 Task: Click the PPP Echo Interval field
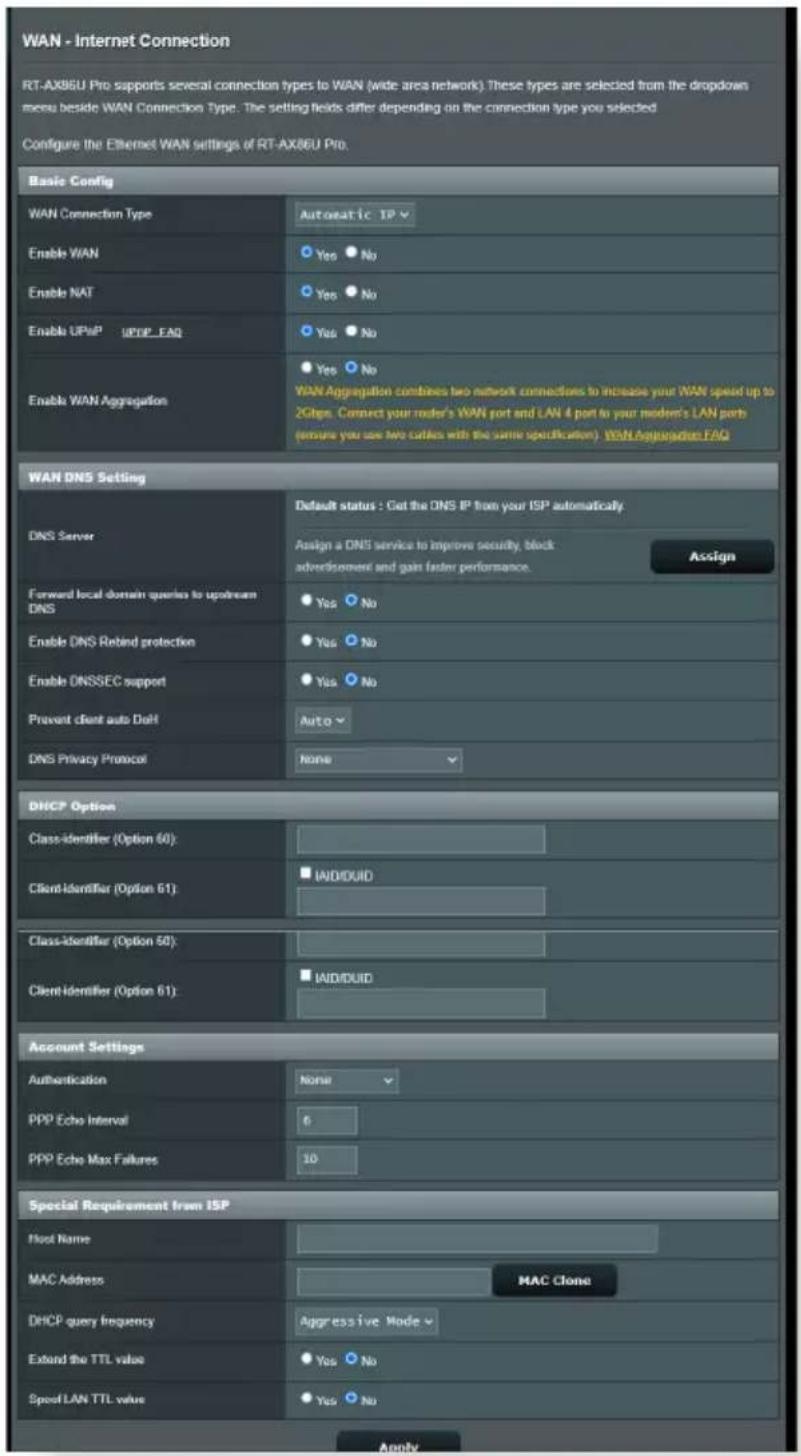[327, 1120]
